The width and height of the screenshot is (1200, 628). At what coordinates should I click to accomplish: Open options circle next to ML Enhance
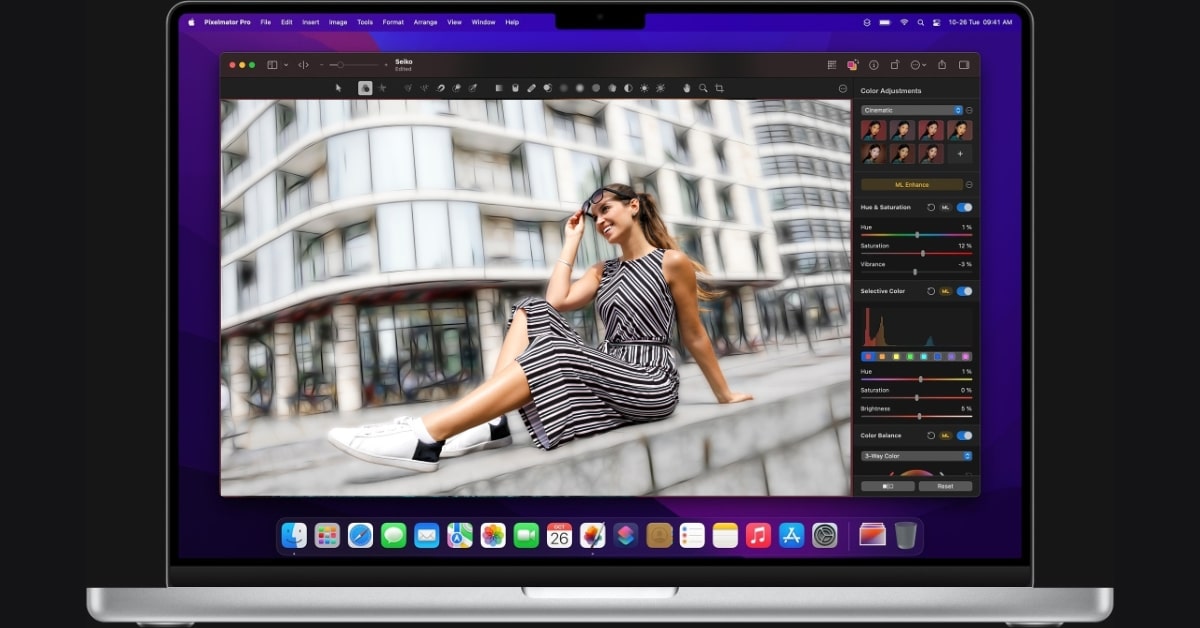(969, 184)
